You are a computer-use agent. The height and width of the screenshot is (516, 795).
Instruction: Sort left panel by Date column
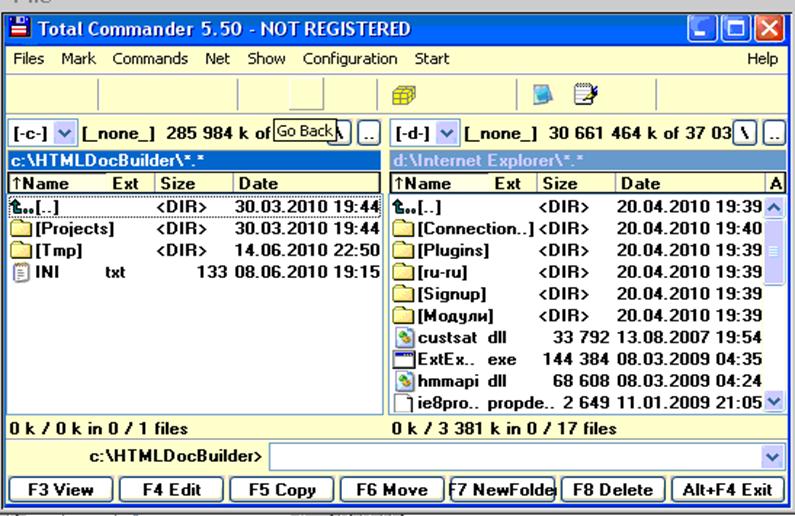click(x=306, y=183)
